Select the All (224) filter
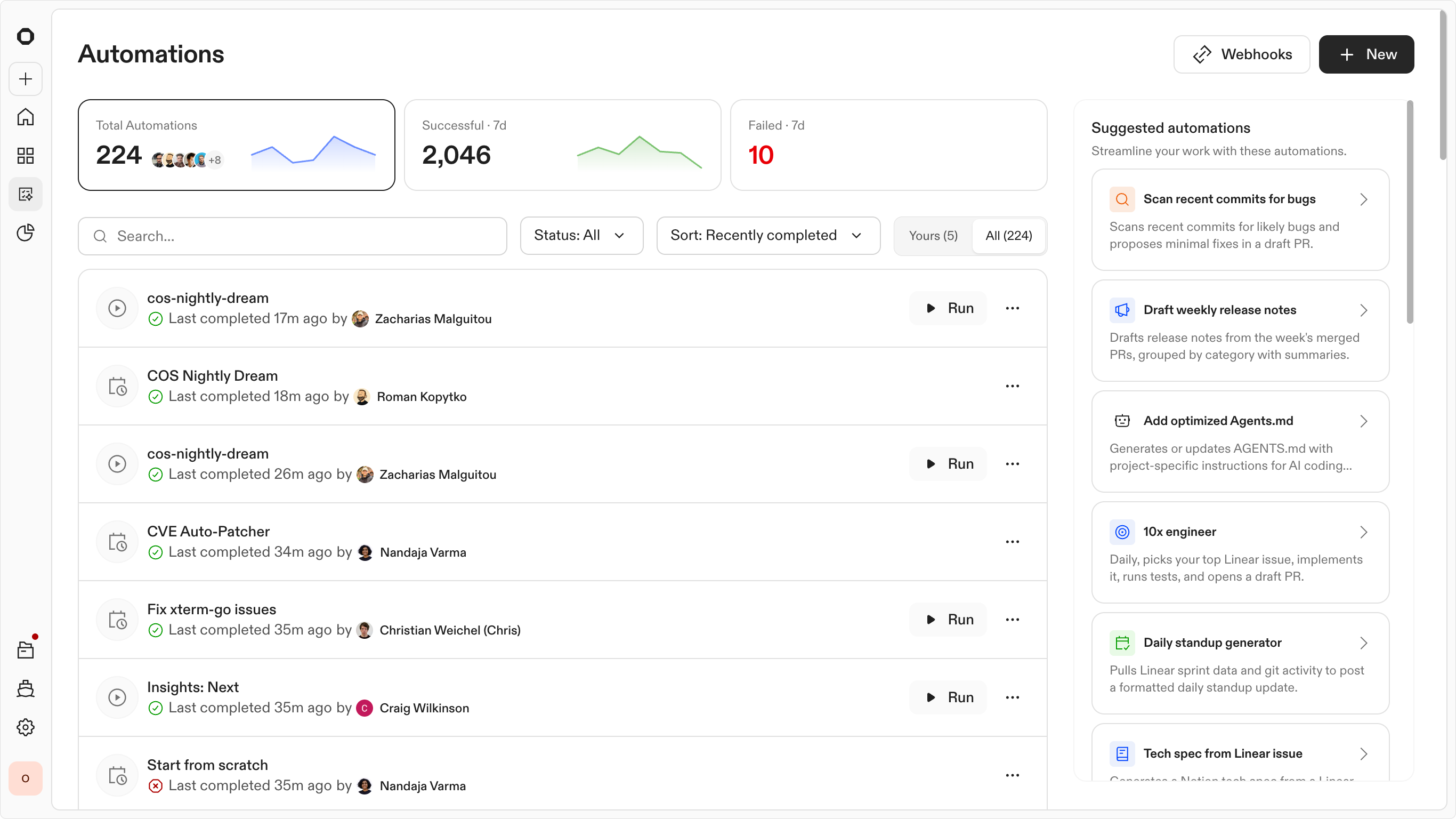 point(1008,235)
